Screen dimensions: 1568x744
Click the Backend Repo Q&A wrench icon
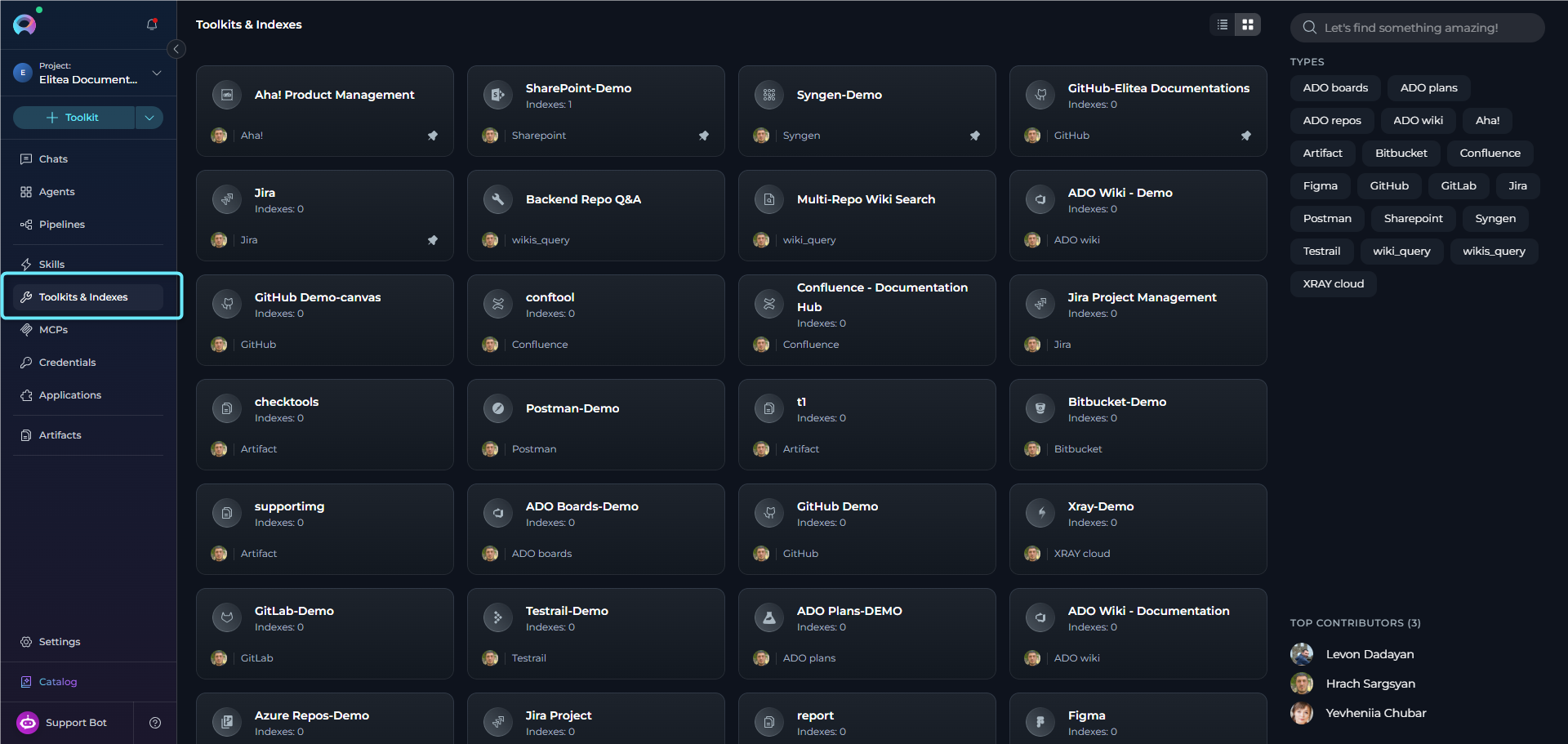point(498,199)
